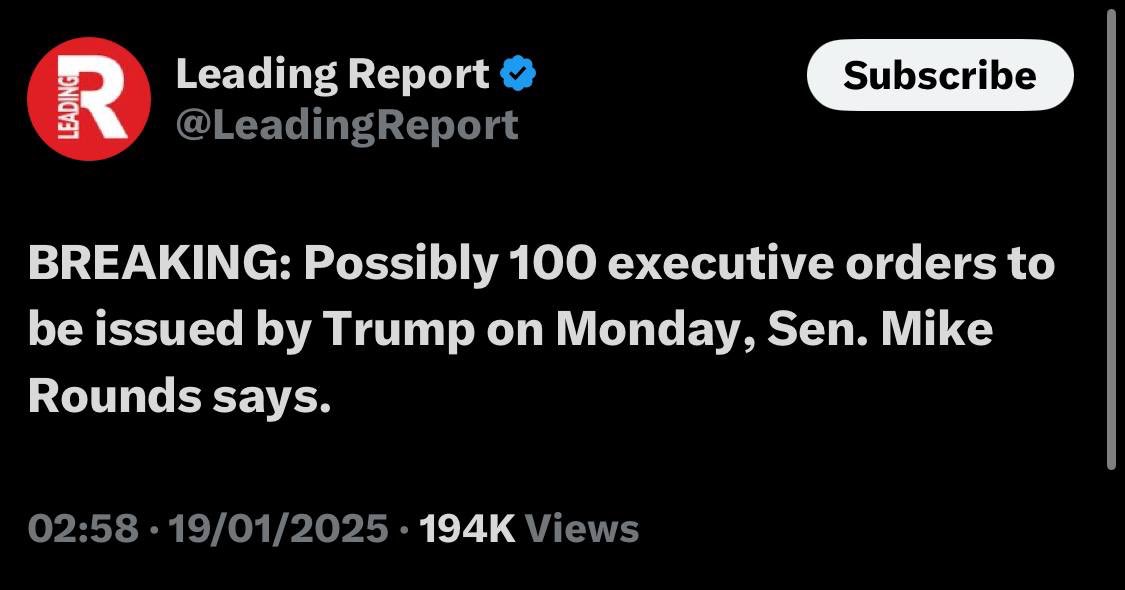Click the white R letter in the logo
1125x590 pixels.
click(101, 101)
